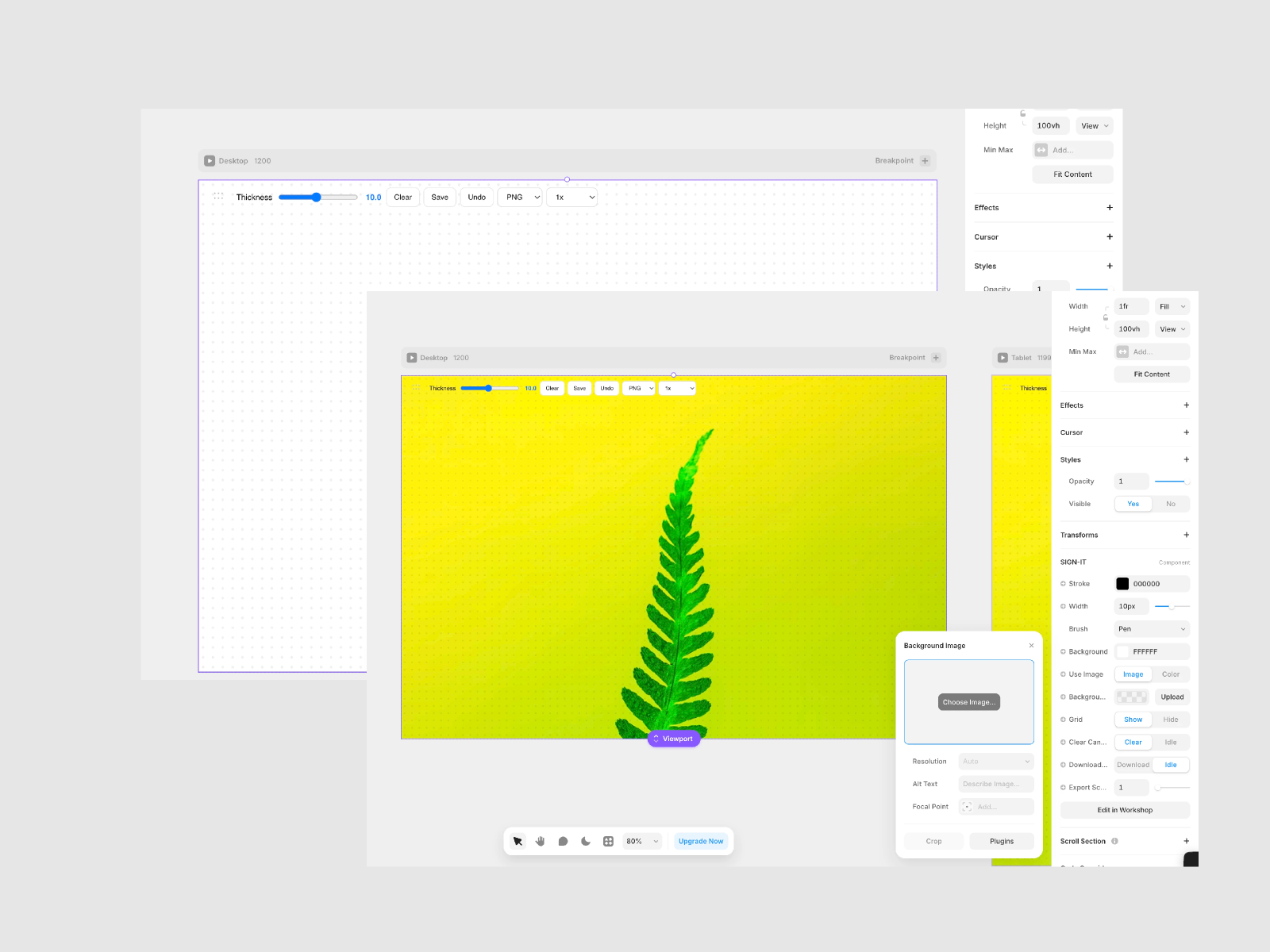Click the Plugins button
This screenshot has height=952, width=1270.
coord(1002,841)
